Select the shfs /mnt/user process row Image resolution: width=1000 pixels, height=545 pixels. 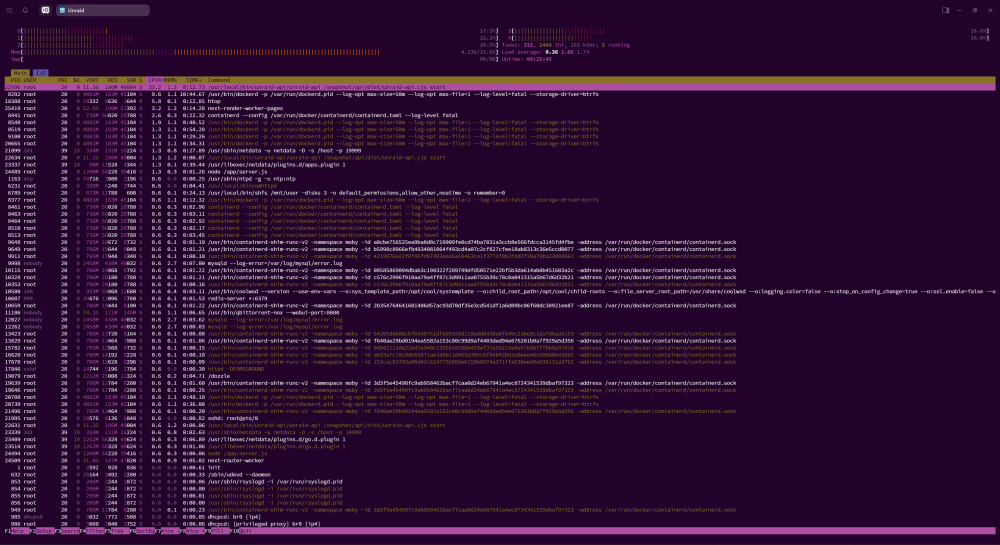pyautogui.click(x=500, y=193)
